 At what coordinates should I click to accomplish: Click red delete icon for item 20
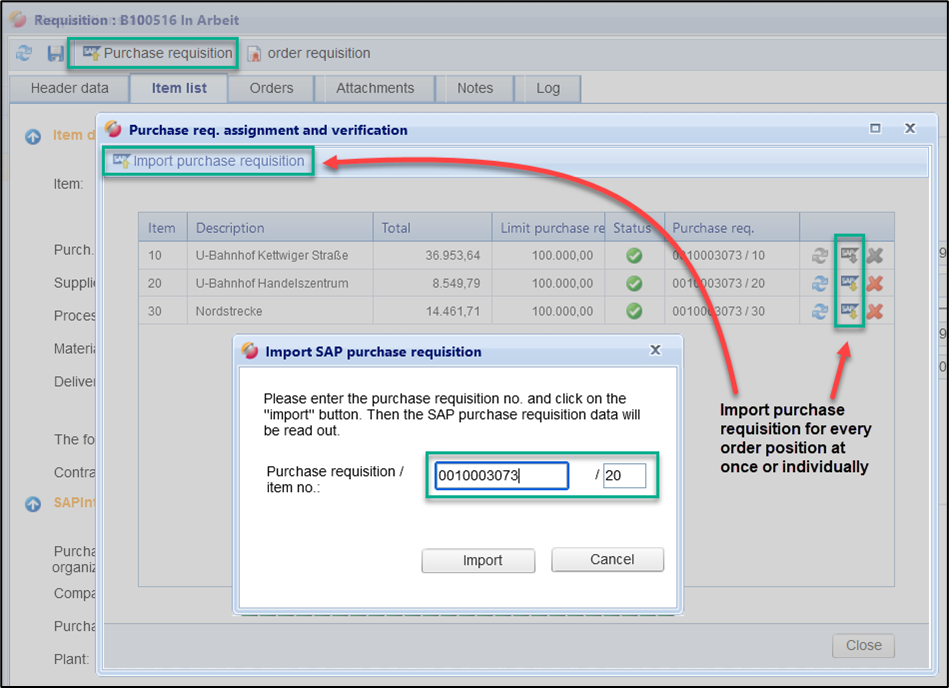tap(875, 284)
